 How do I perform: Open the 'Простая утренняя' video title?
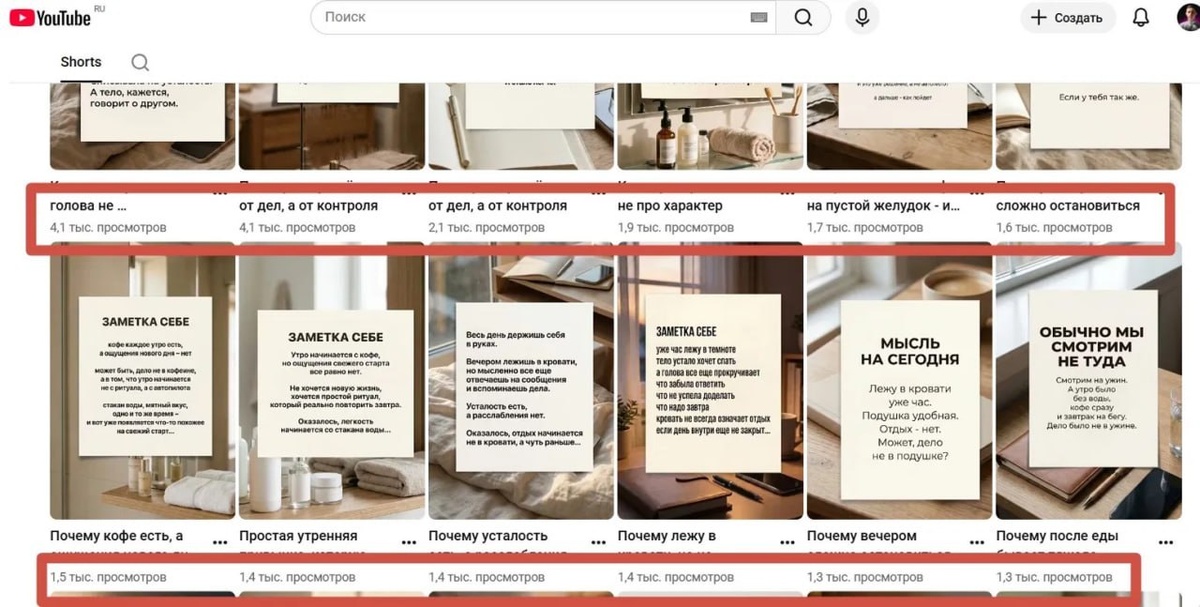point(298,536)
